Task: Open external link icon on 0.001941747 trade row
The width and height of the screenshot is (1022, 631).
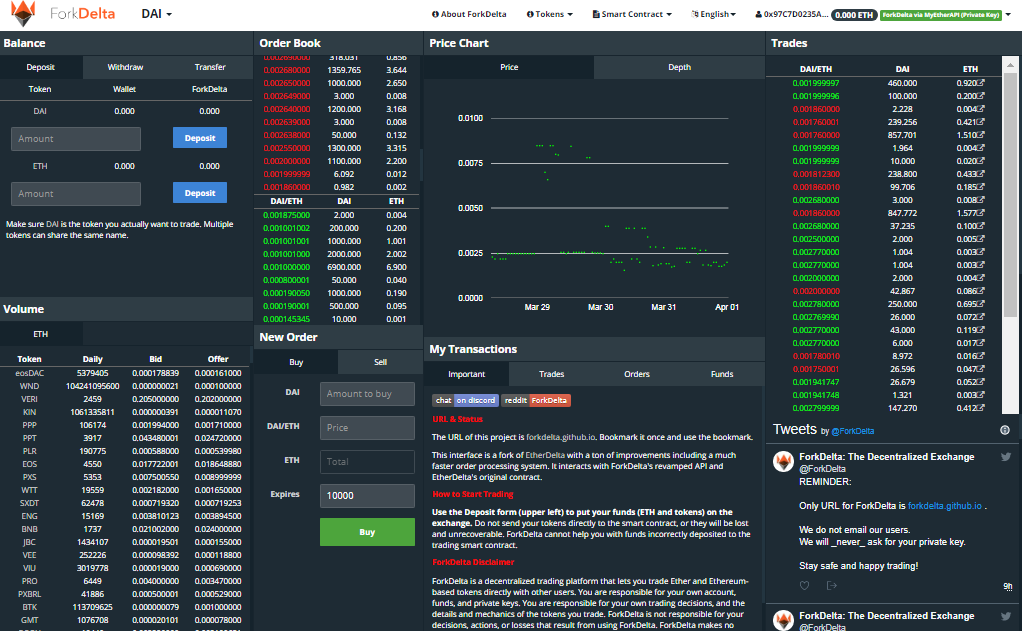Action: pyautogui.click(x=981, y=382)
